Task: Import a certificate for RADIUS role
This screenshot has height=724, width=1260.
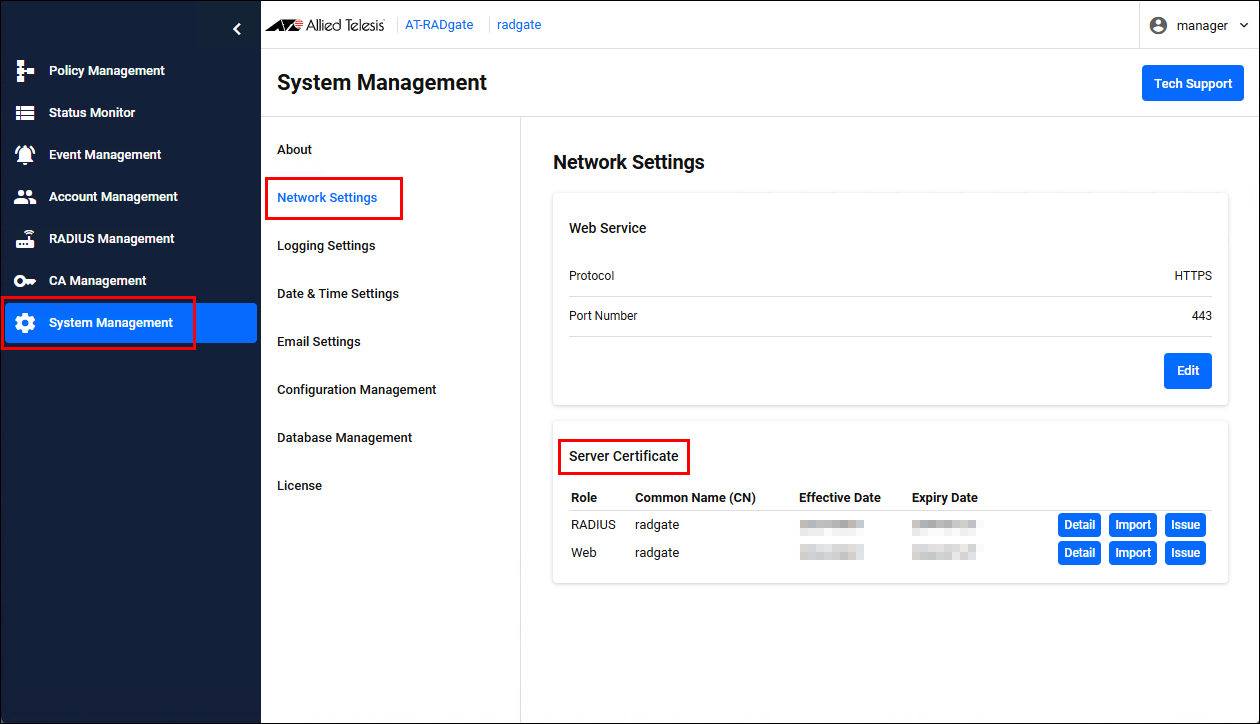Action: click(x=1133, y=525)
